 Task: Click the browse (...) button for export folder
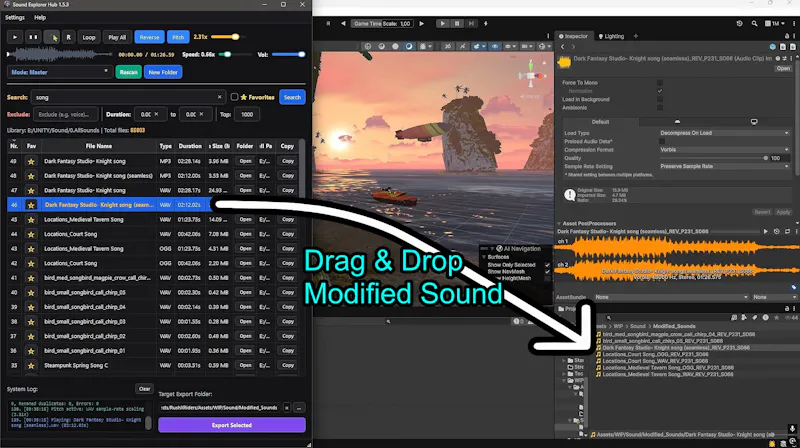pyautogui.click(x=299, y=408)
